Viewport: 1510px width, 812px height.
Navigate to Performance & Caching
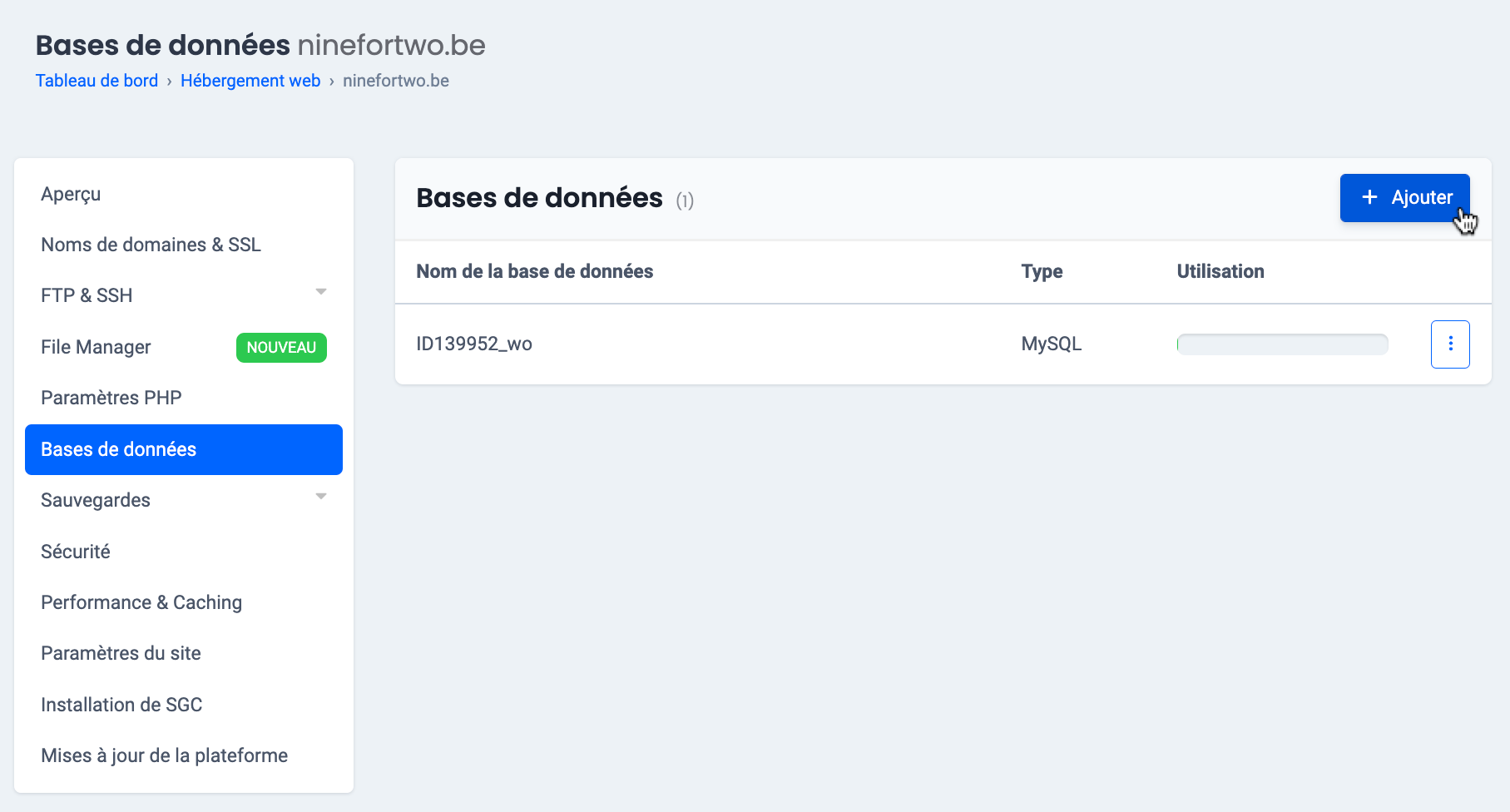click(141, 602)
